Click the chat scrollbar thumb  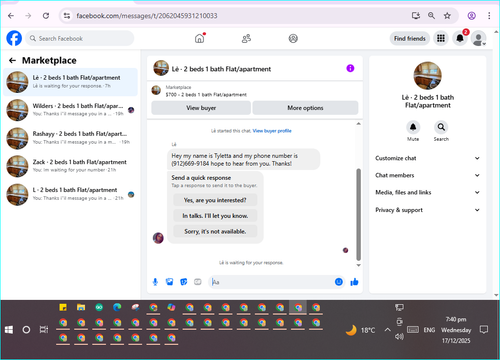(x=359, y=214)
